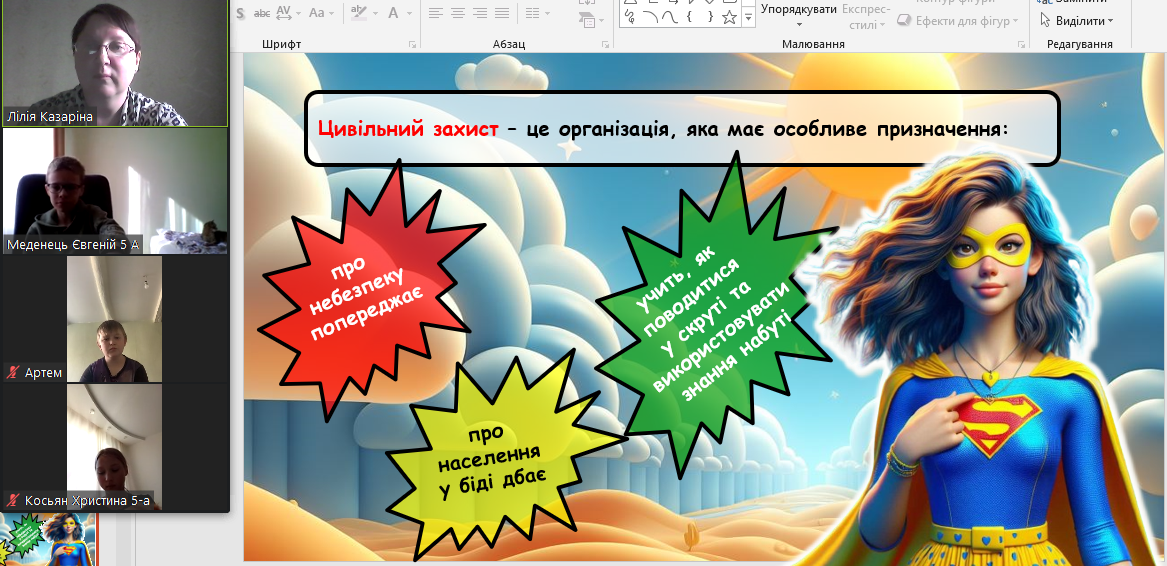Apply text shadow with the S icon

[x=240, y=13]
